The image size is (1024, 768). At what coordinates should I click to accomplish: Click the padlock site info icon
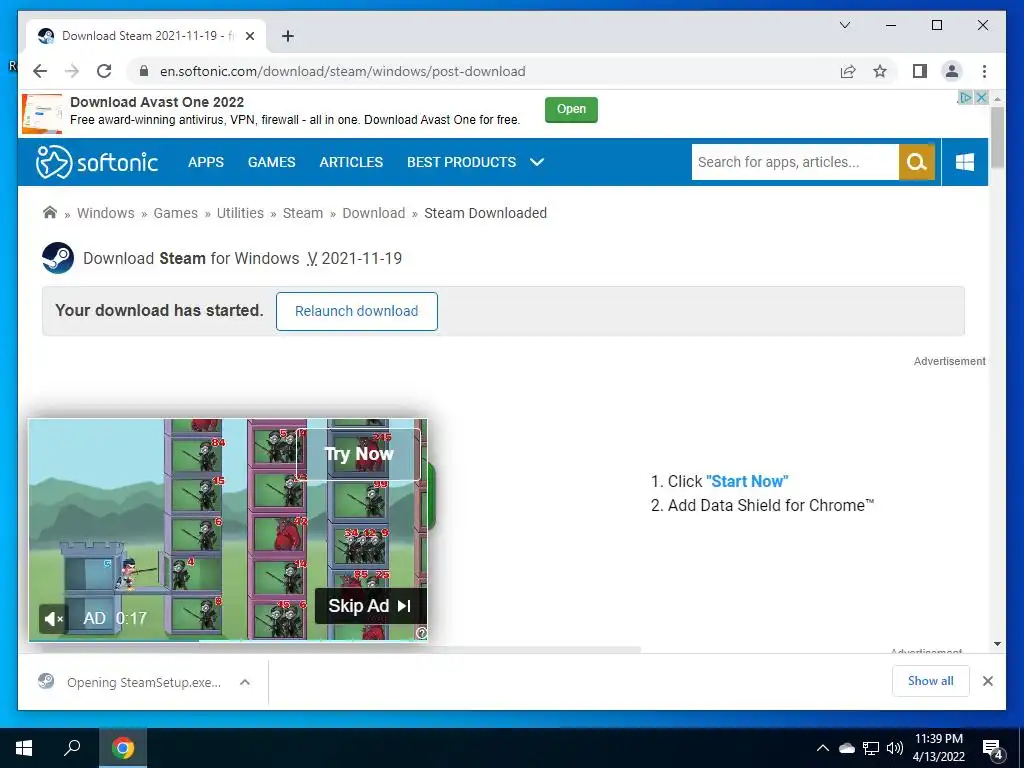coord(144,71)
